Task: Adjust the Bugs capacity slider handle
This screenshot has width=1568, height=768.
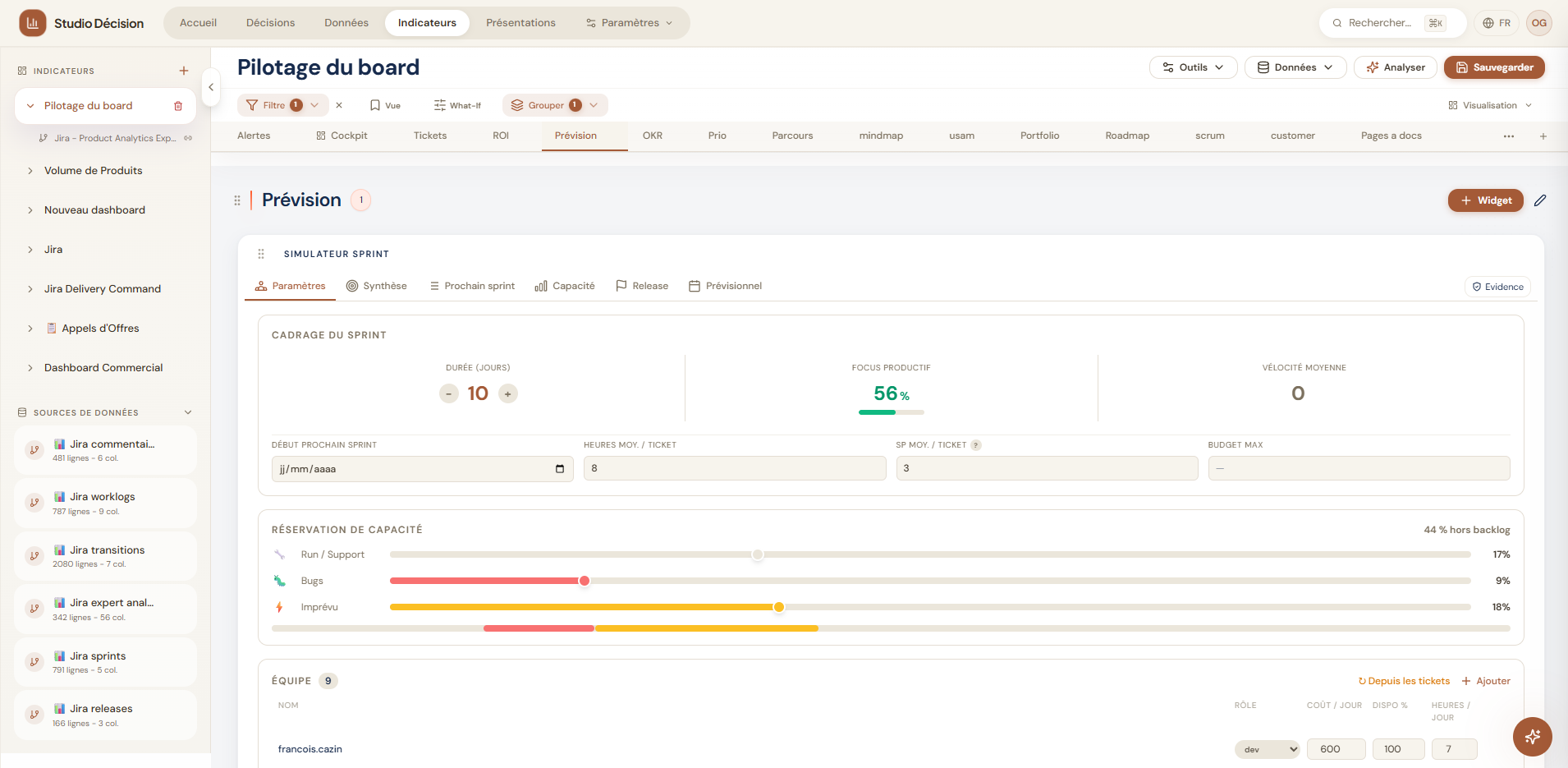Action: (585, 581)
